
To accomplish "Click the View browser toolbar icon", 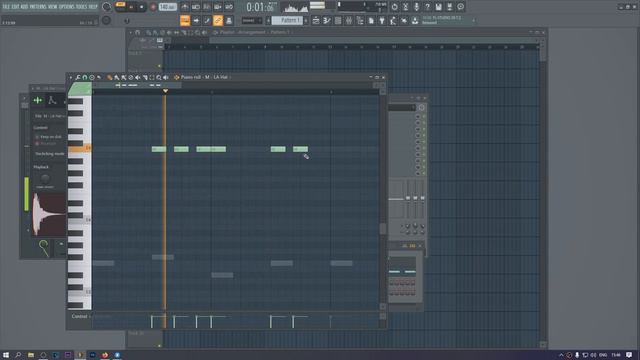I will point(360,20).
